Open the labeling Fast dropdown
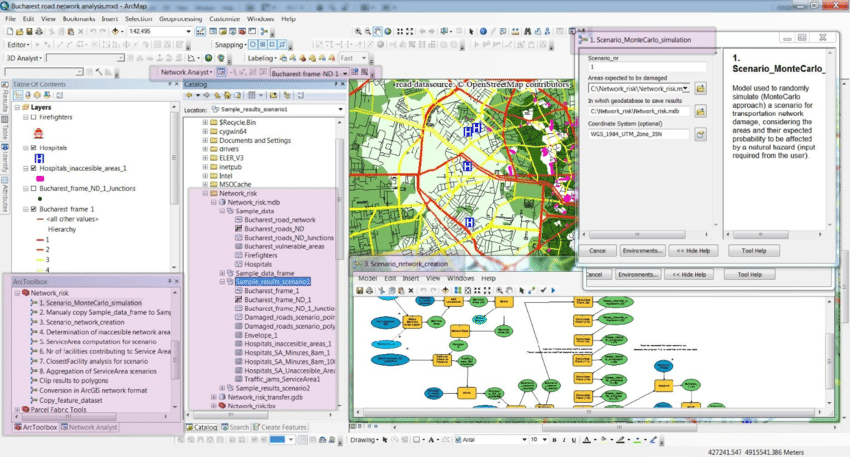 364,58
